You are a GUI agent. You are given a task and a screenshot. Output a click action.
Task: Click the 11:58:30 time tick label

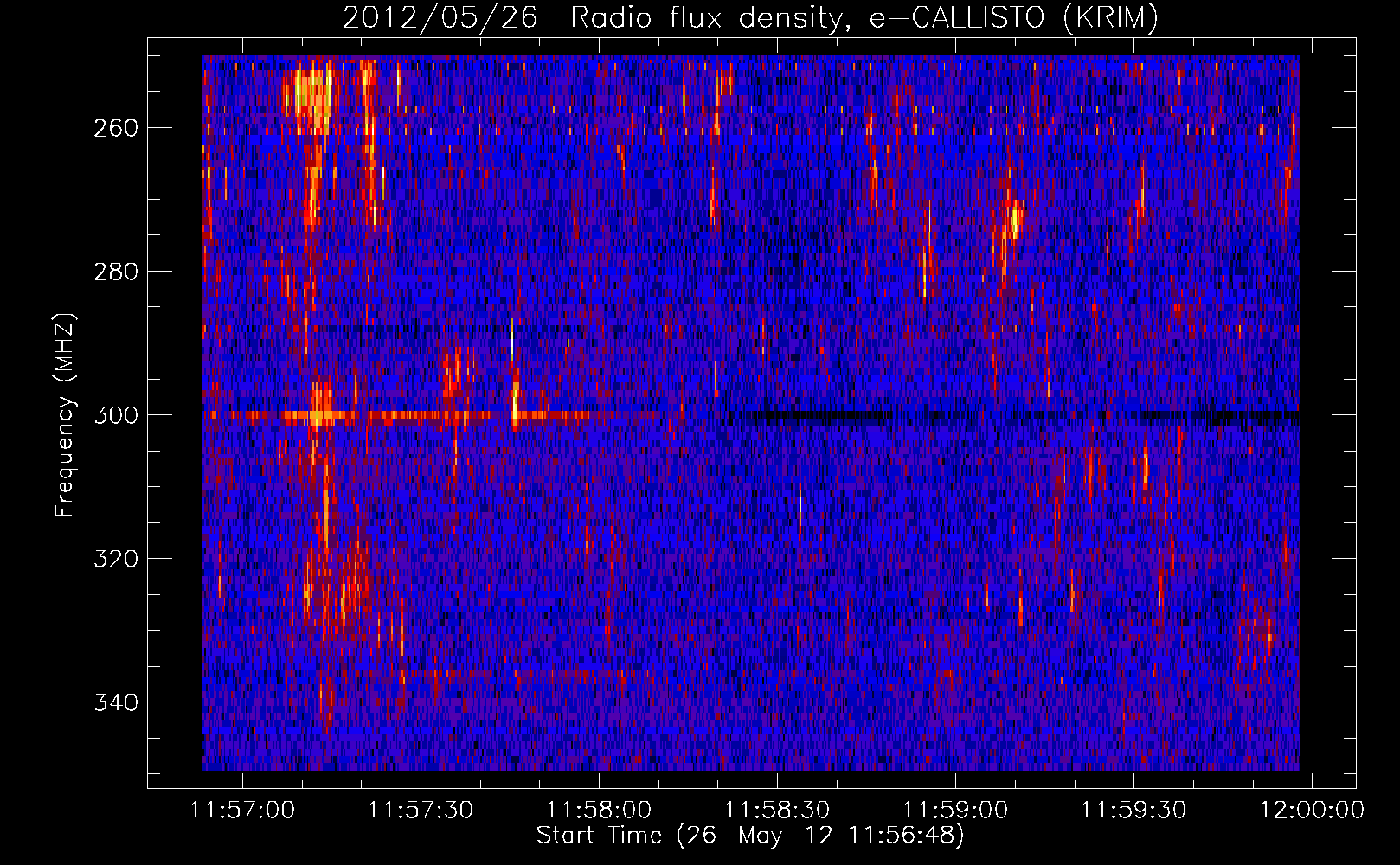(777, 811)
